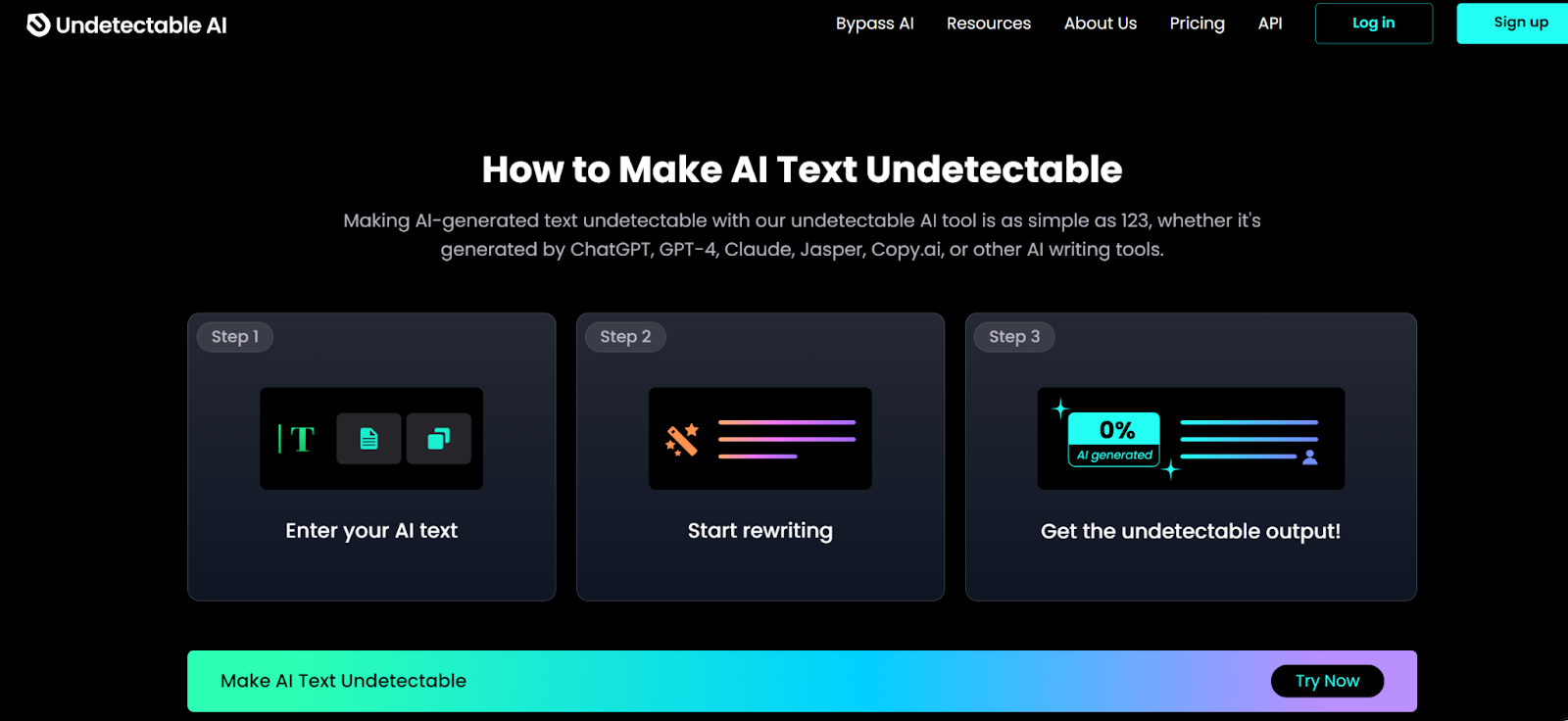Click the 'How to Make AI Text Undetectable' heading
The width and height of the screenshot is (1568, 721).
coord(802,169)
